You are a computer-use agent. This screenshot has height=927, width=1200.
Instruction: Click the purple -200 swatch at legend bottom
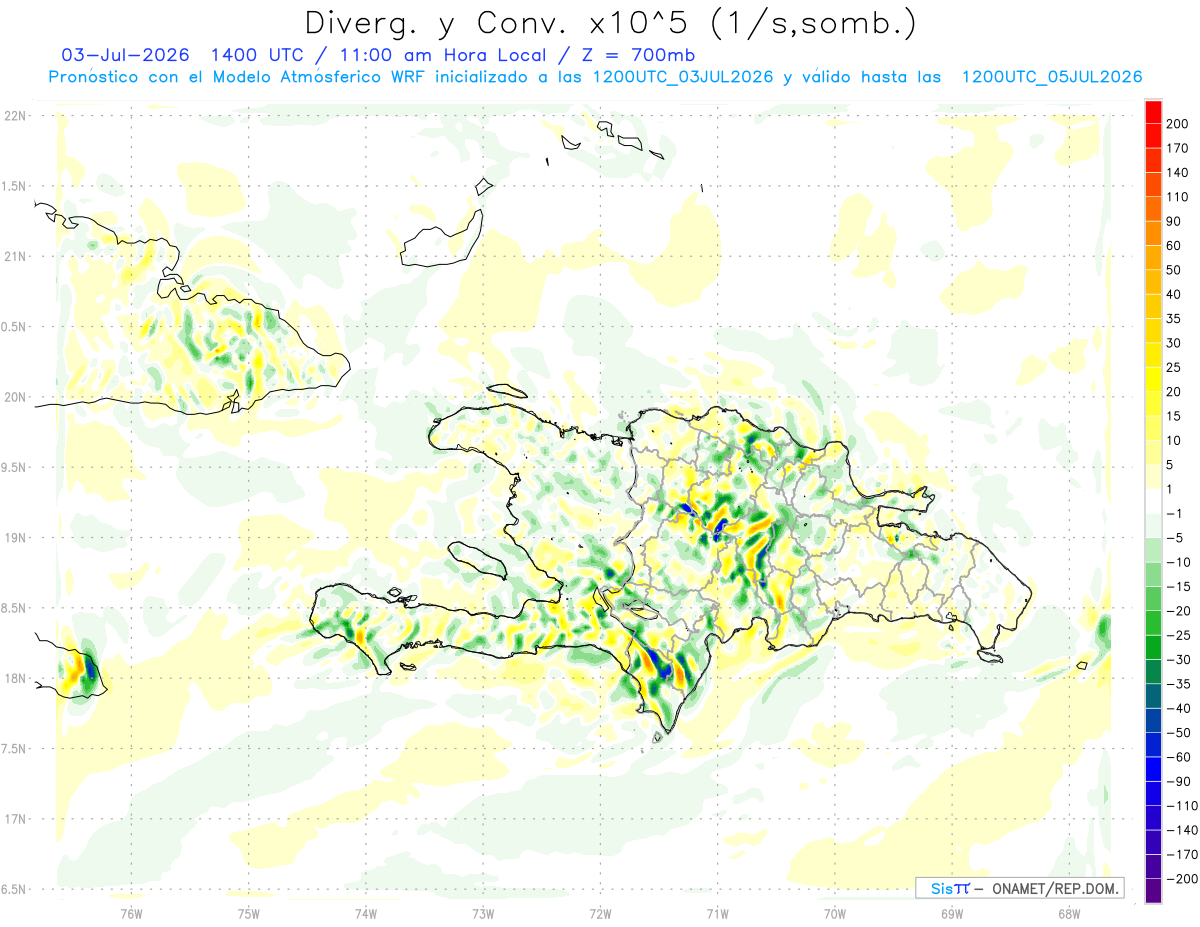click(x=1153, y=891)
